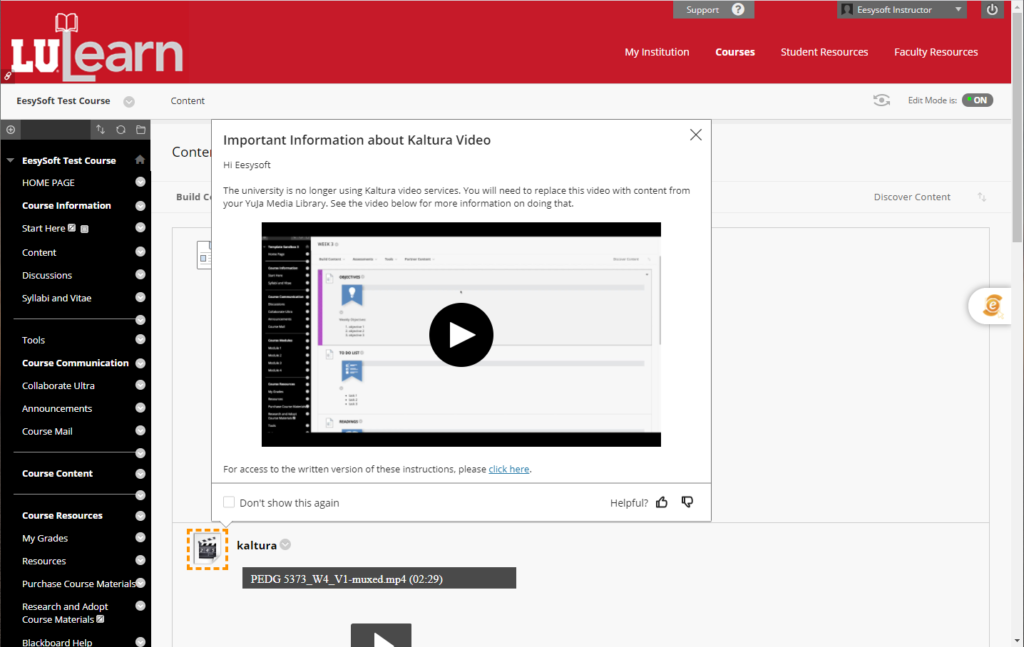Click the thumbs down icon

[687, 502]
